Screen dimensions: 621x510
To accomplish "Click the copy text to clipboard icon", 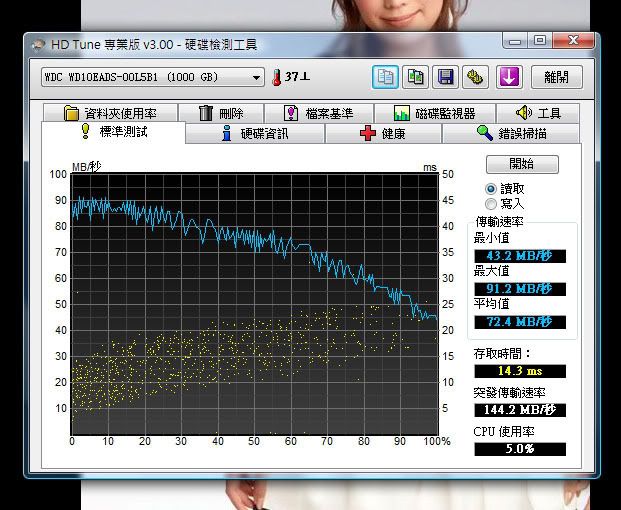I will click(386, 77).
